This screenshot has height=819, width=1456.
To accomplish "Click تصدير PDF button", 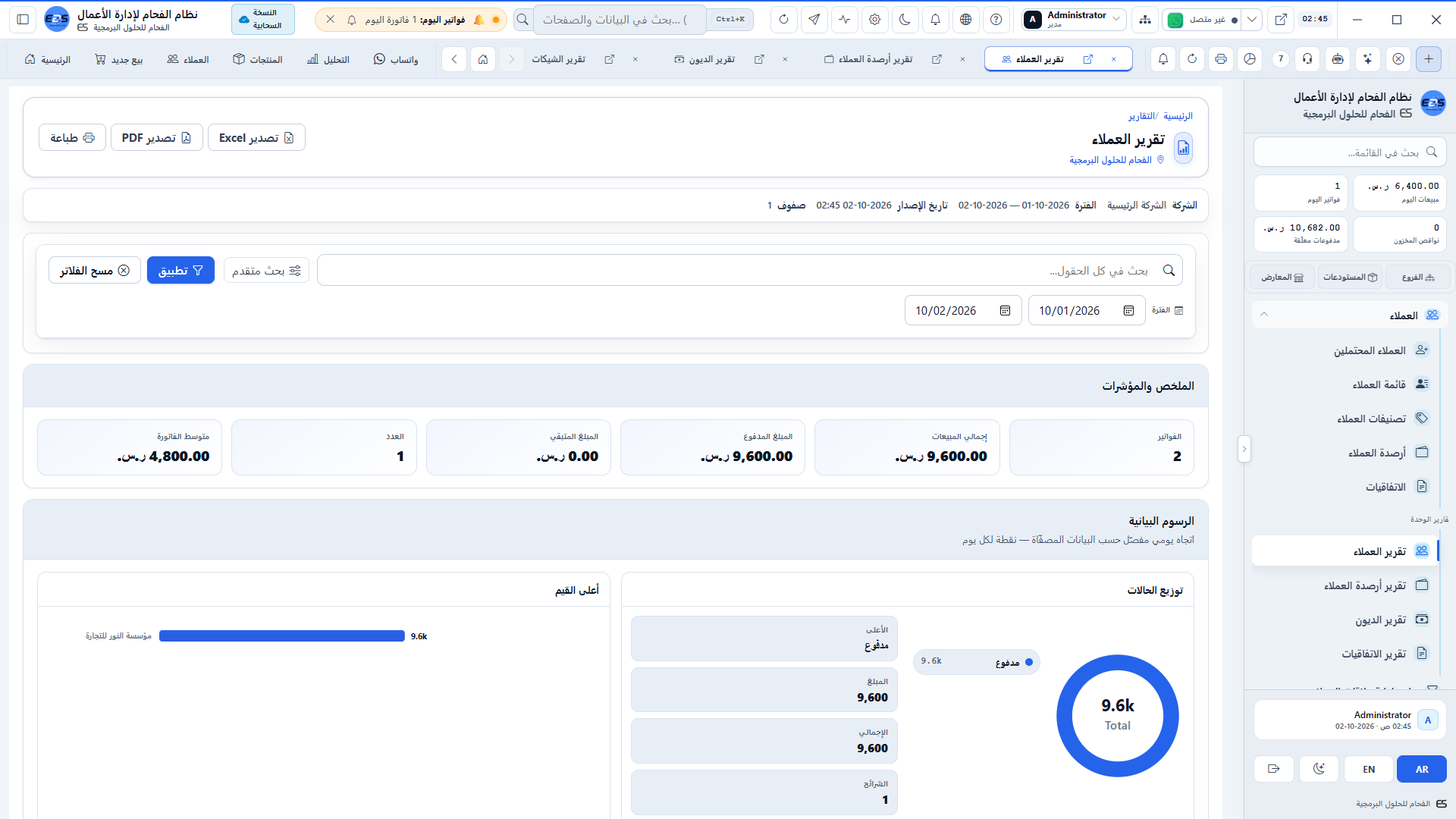I will pos(156,137).
